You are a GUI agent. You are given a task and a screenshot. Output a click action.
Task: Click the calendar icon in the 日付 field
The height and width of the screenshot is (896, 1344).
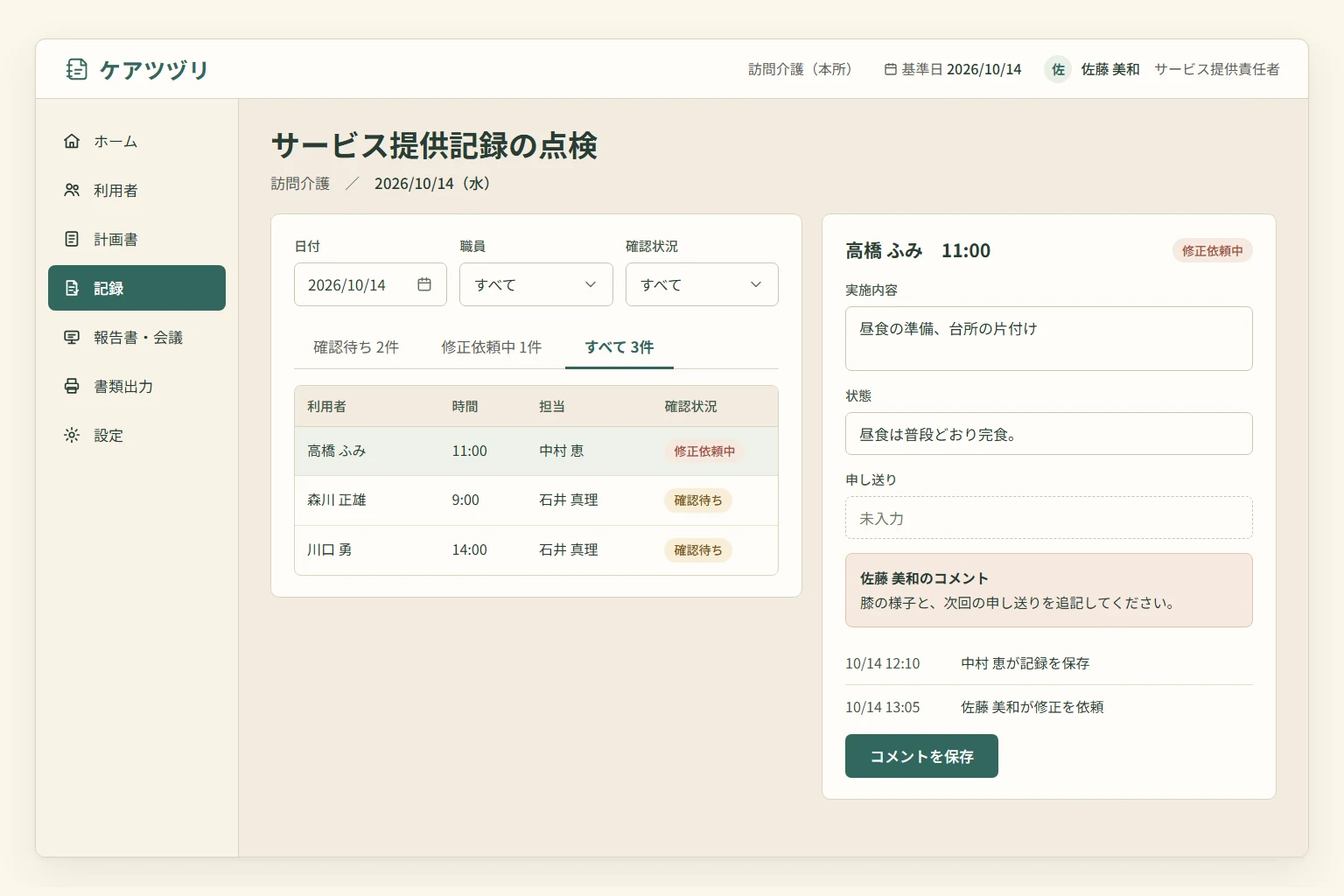click(x=424, y=284)
